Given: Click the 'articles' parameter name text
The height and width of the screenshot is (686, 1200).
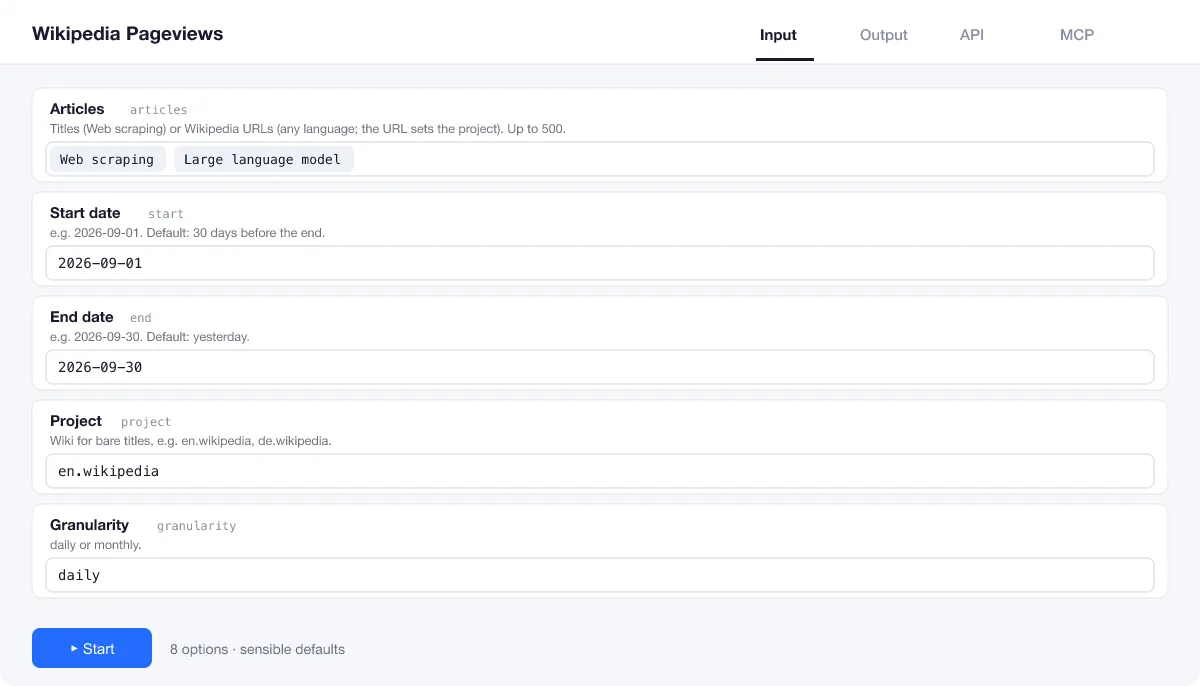Looking at the screenshot, I should point(159,110).
